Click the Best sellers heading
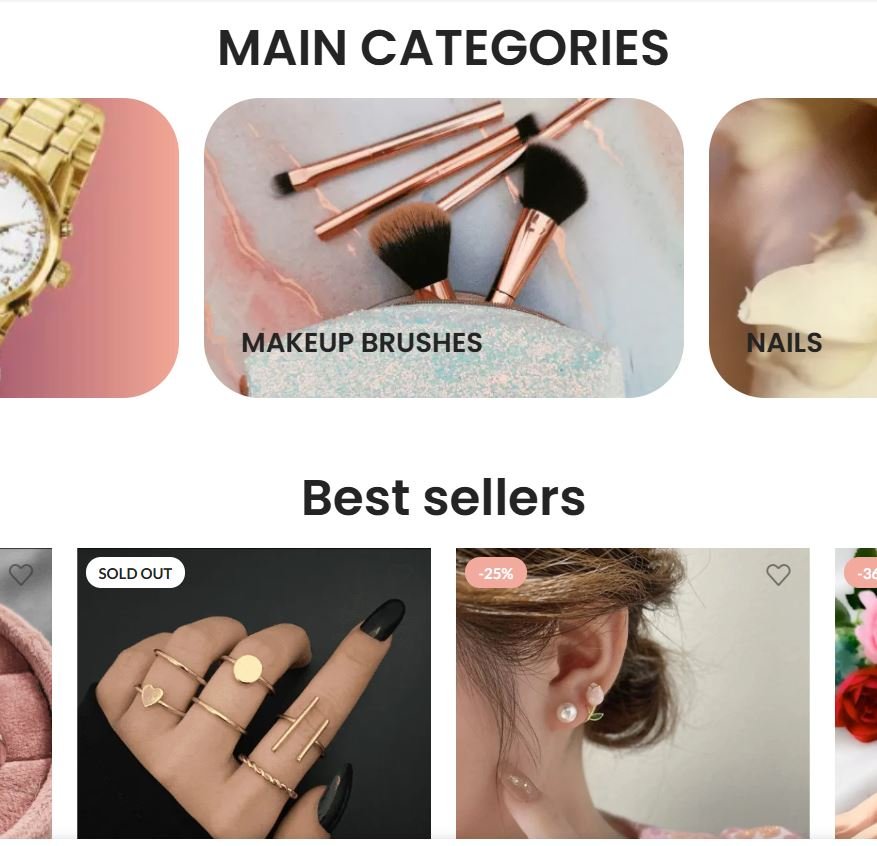Image resolution: width=877 pixels, height=846 pixels. coord(443,498)
